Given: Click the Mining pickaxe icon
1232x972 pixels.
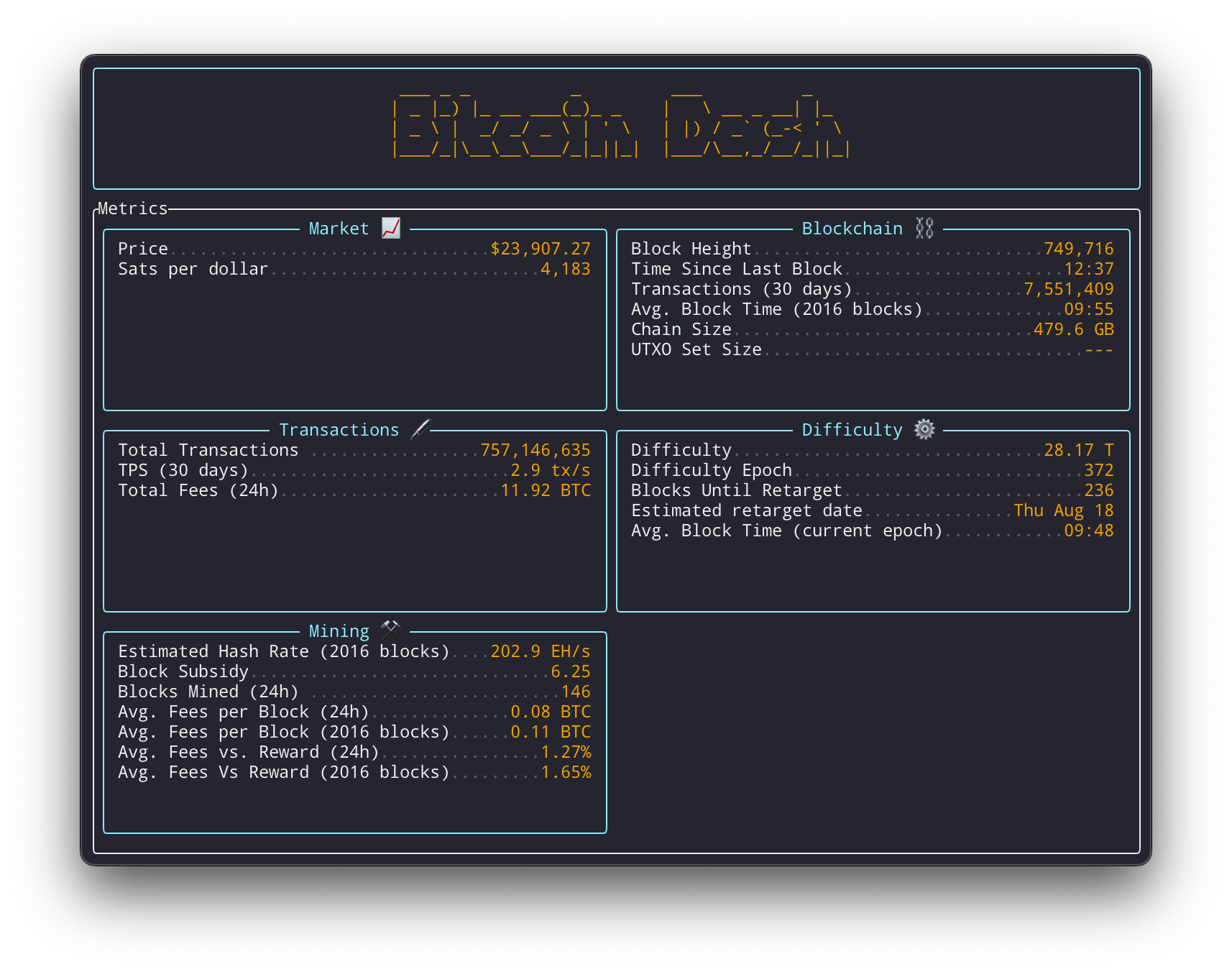Looking at the screenshot, I should [x=390, y=630].
